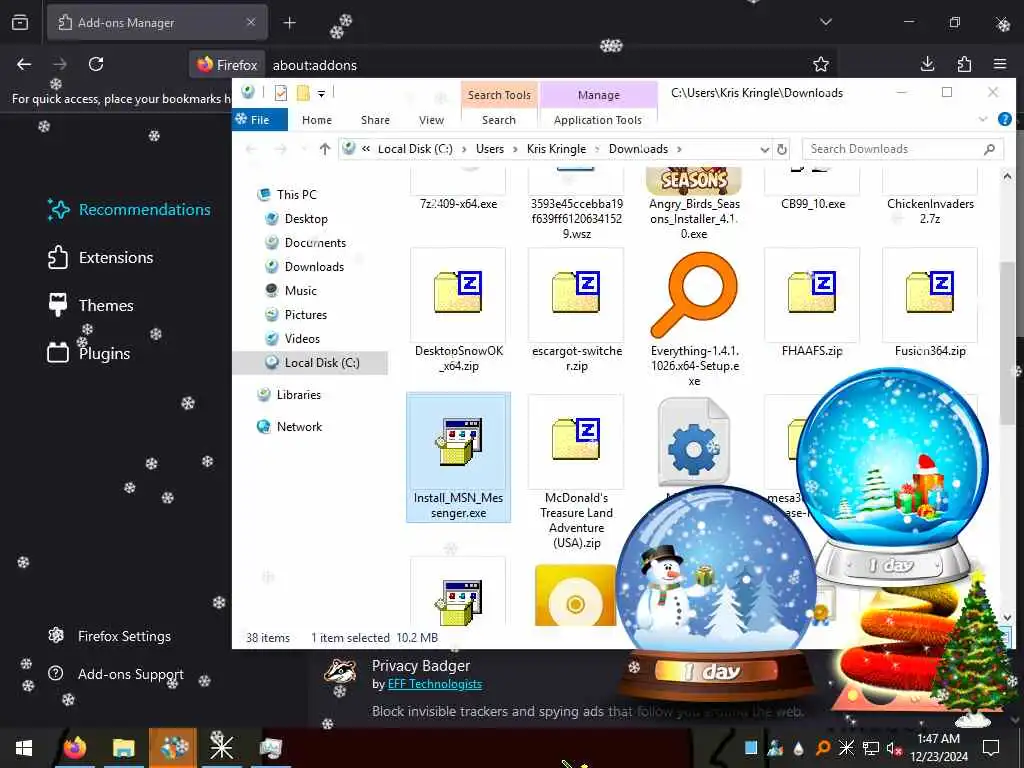Image resolution: width=1024 pixels, height=768 pixels.
Task: Select DesktopSnowOK_x64.zip file
Action: (458, 311)
